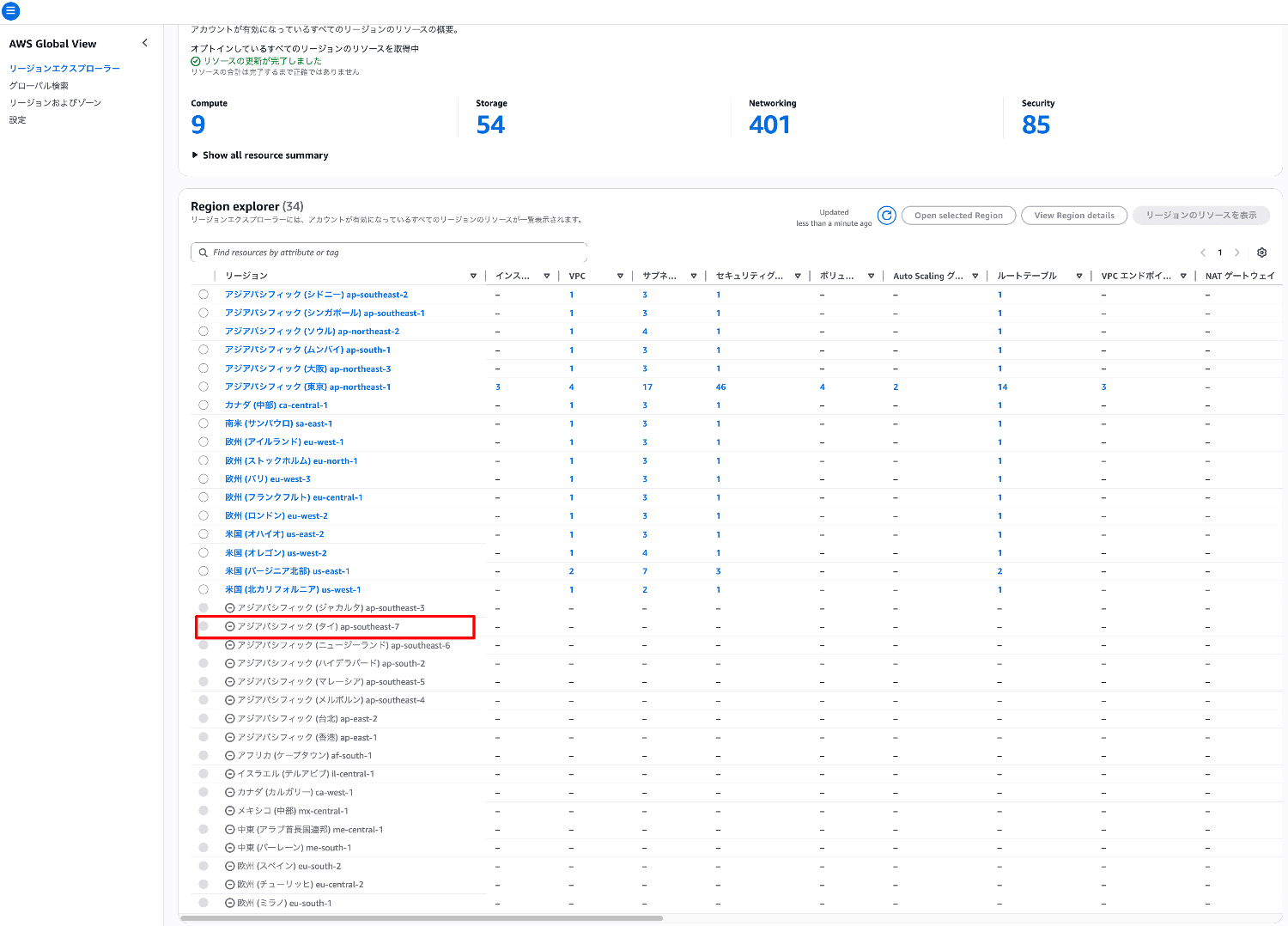Click disabled icon beside ap-south-2 Hyderabad
The height and width of the screenshot is (926, 1288).
[230, 664]
